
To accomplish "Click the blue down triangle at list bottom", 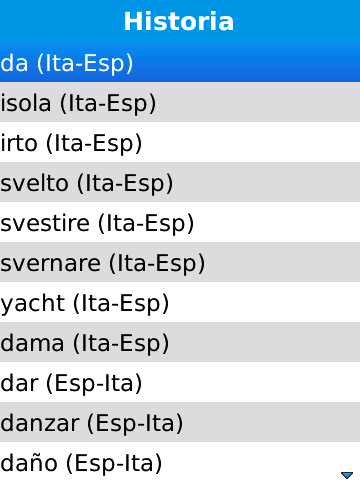I will click(347, 475).
